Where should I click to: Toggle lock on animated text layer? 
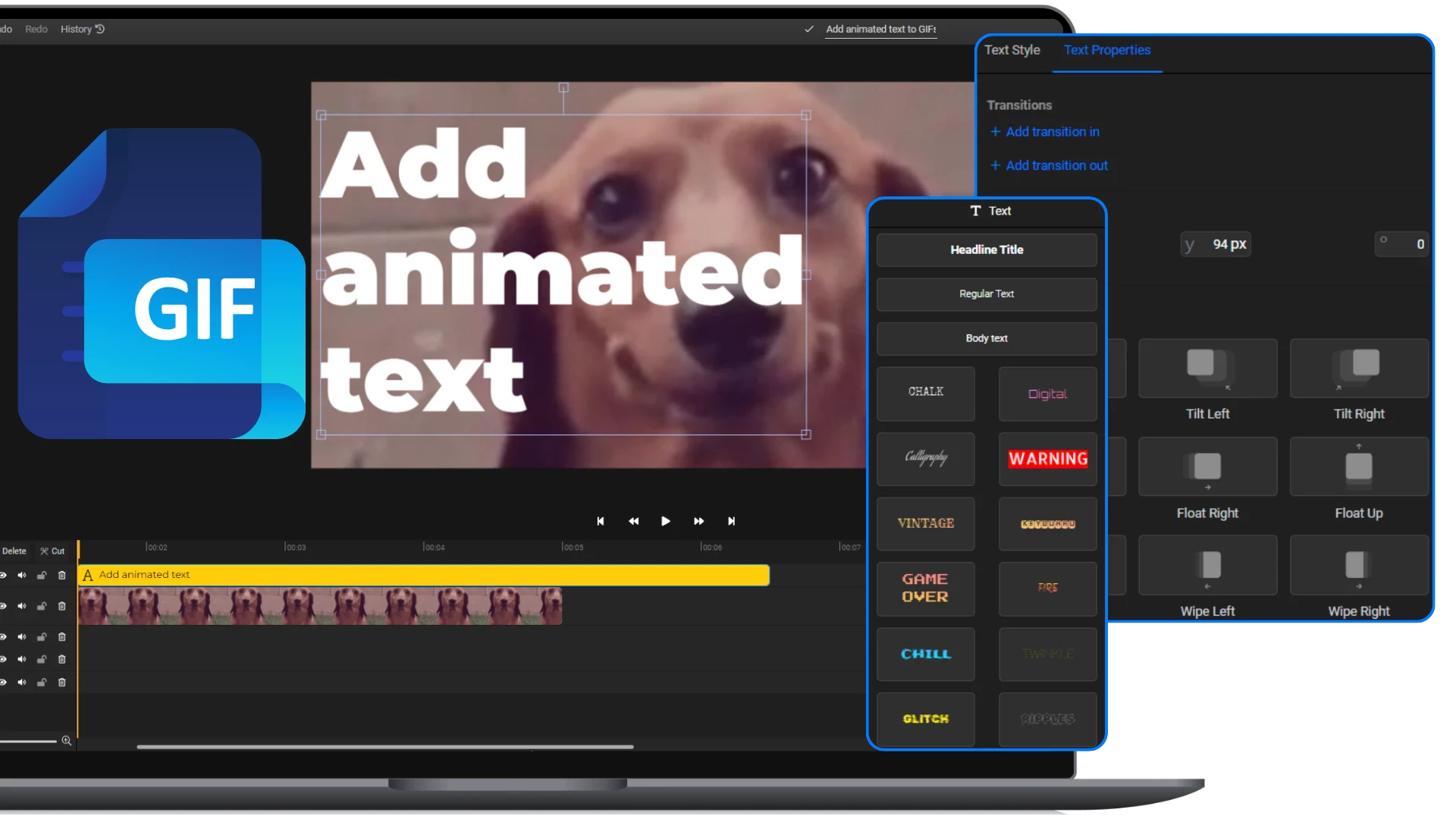pos(41,575)
